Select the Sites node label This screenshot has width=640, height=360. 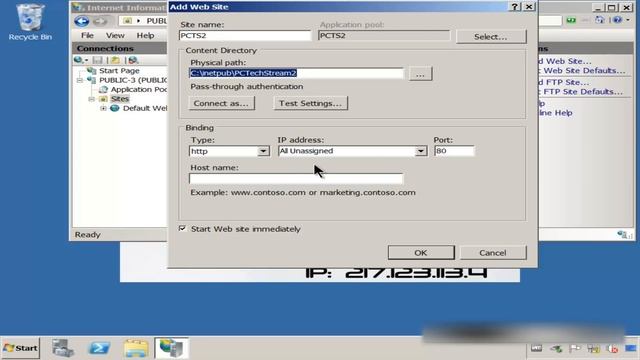pos(120,99)
